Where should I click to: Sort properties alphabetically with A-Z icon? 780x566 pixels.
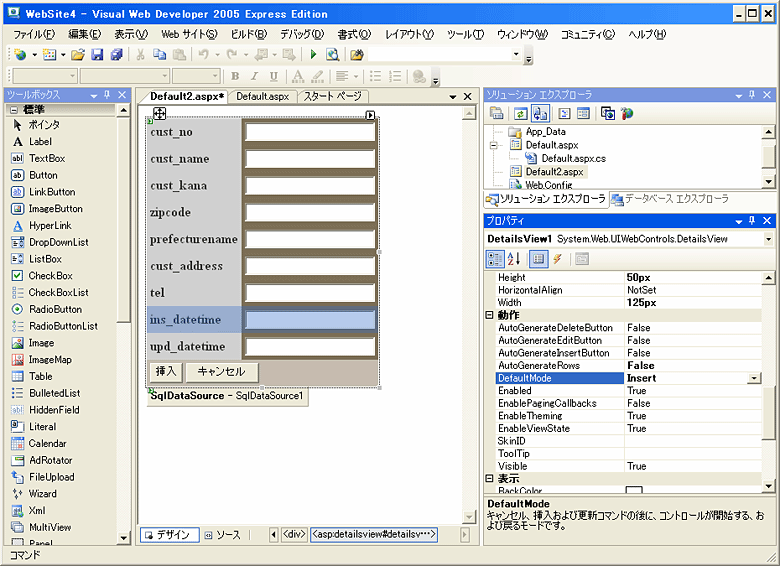click(515, 259)
